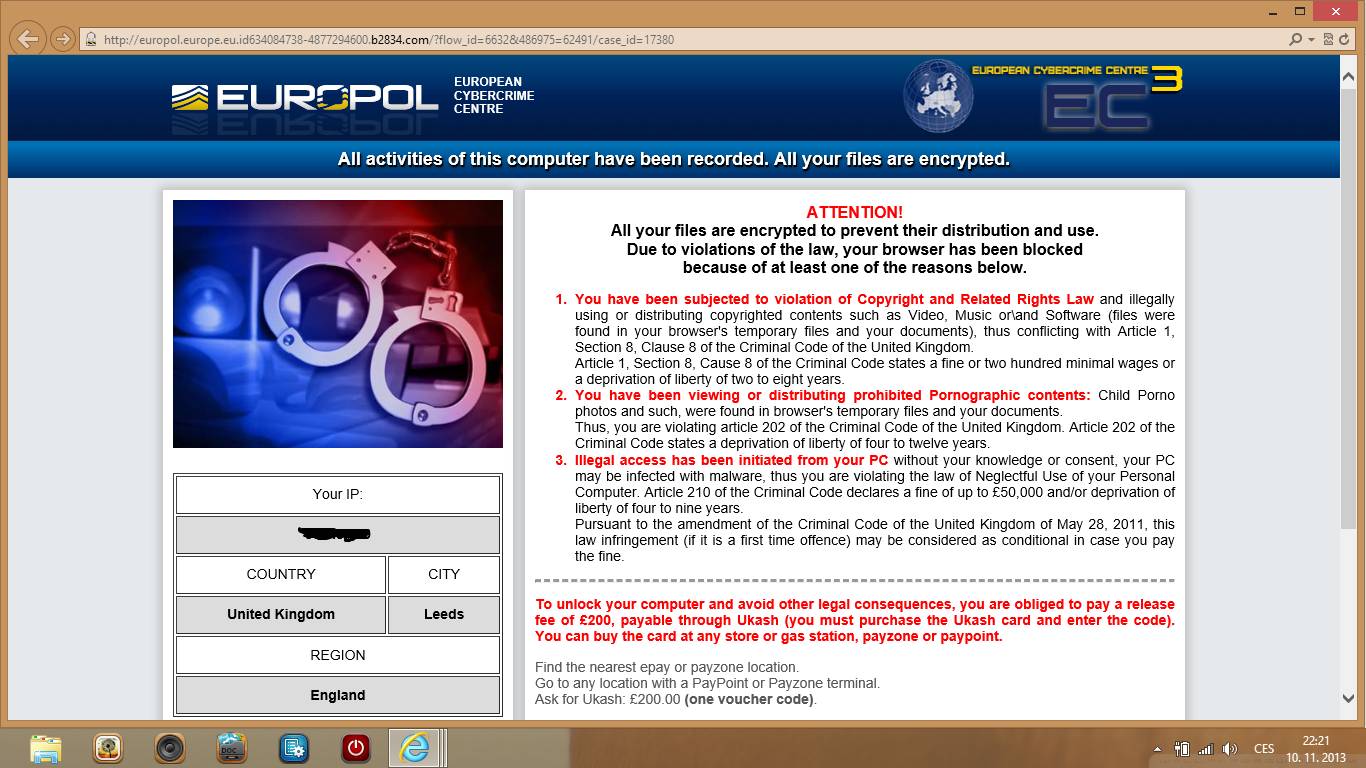Open File Explorer from the taskbar
This screenshot has height=768, width=1366.
[45, 748]
